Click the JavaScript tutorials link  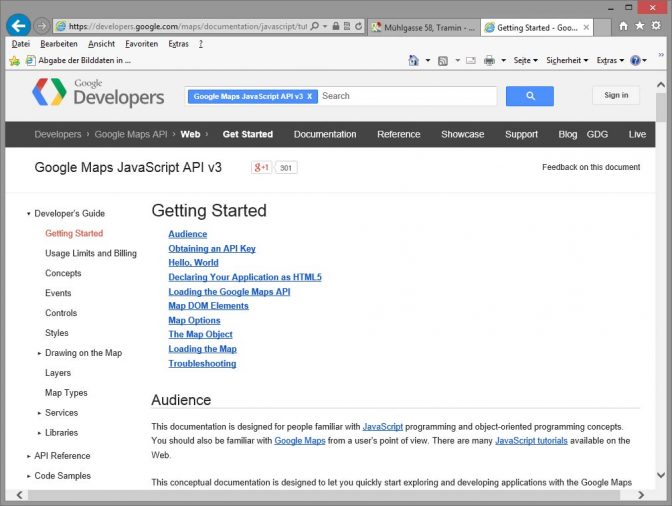click(531, 440)
